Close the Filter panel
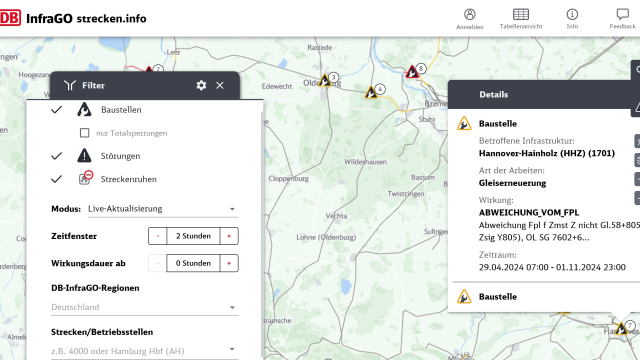The height and width of the screenshot is (360, 640). (x=220, y=85)
